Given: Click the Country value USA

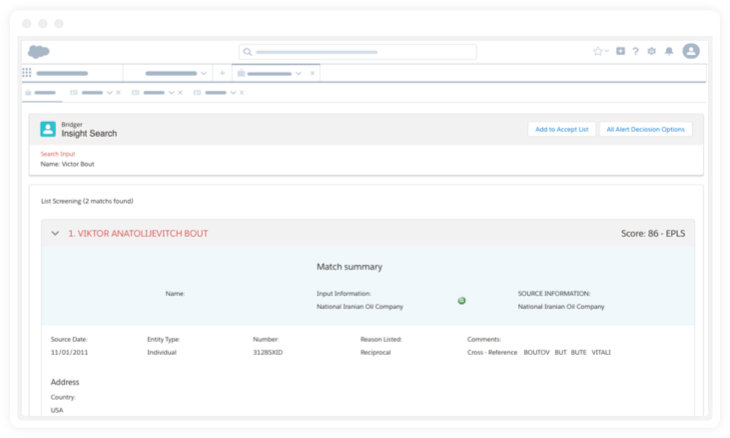Looking at the screenshot, I should (57, 410).
